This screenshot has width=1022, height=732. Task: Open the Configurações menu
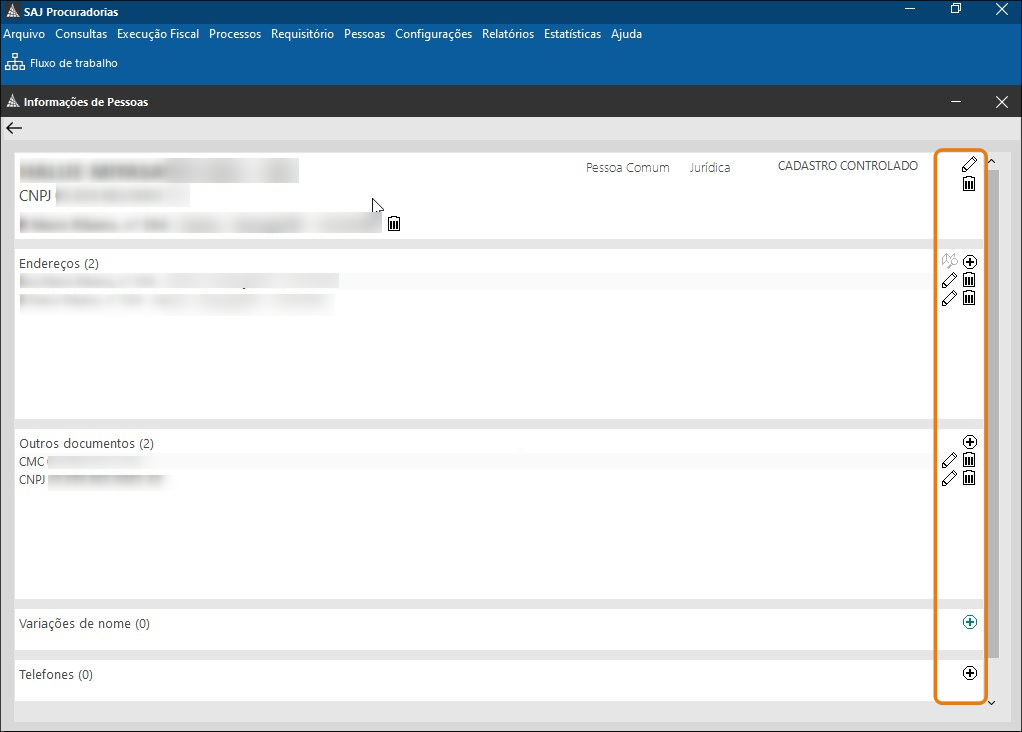[x=433, y=34]
